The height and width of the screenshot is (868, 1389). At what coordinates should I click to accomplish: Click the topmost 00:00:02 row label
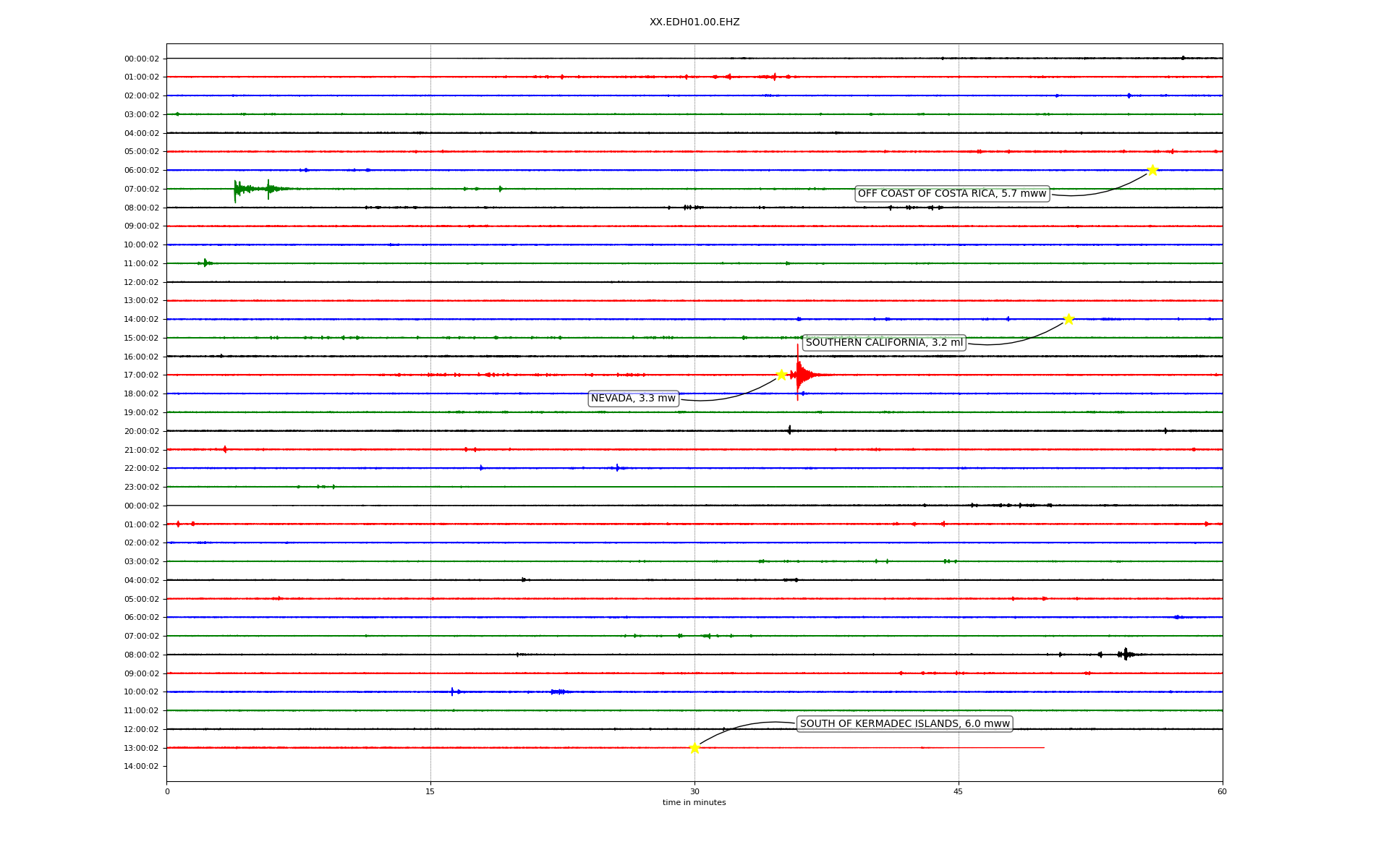point(142,59)
